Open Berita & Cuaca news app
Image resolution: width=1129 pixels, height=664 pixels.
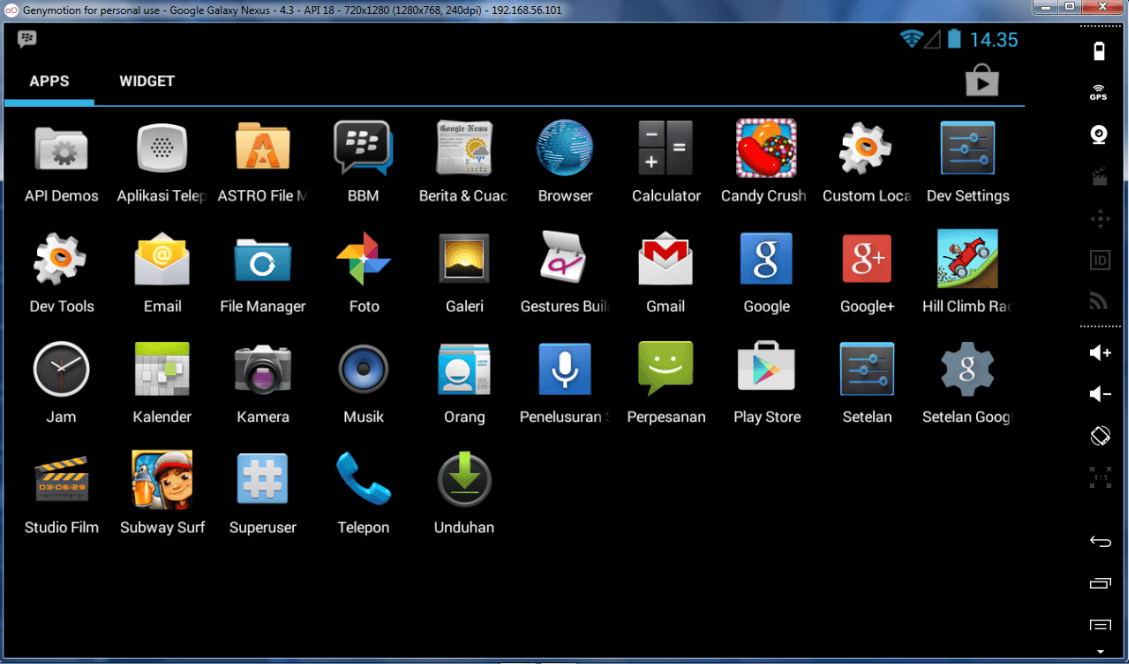tap(464, 148)
